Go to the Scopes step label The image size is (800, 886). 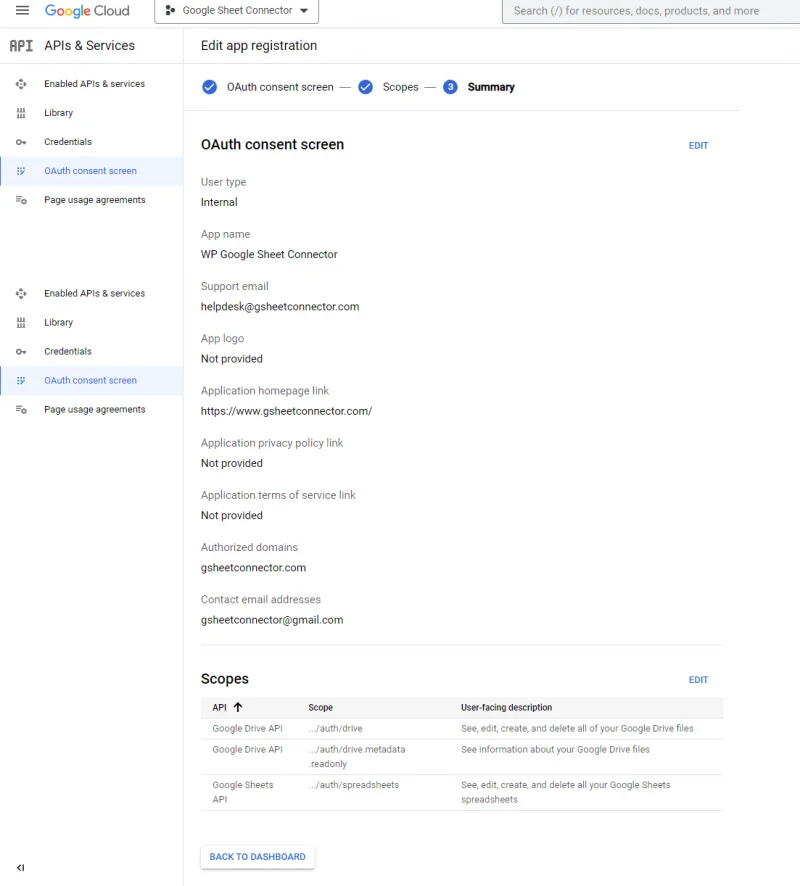pyautogui.click(x=401, y=87)
